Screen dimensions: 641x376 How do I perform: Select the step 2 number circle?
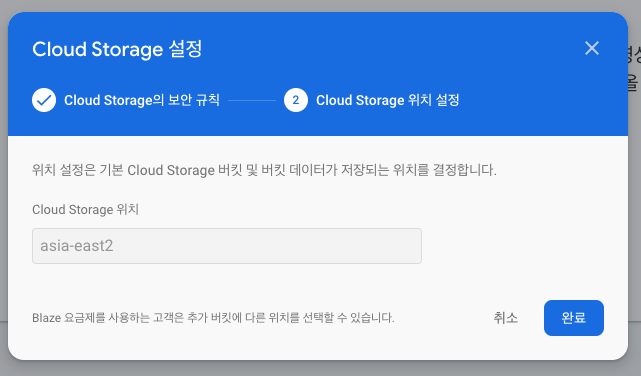(x=296, y=100)
